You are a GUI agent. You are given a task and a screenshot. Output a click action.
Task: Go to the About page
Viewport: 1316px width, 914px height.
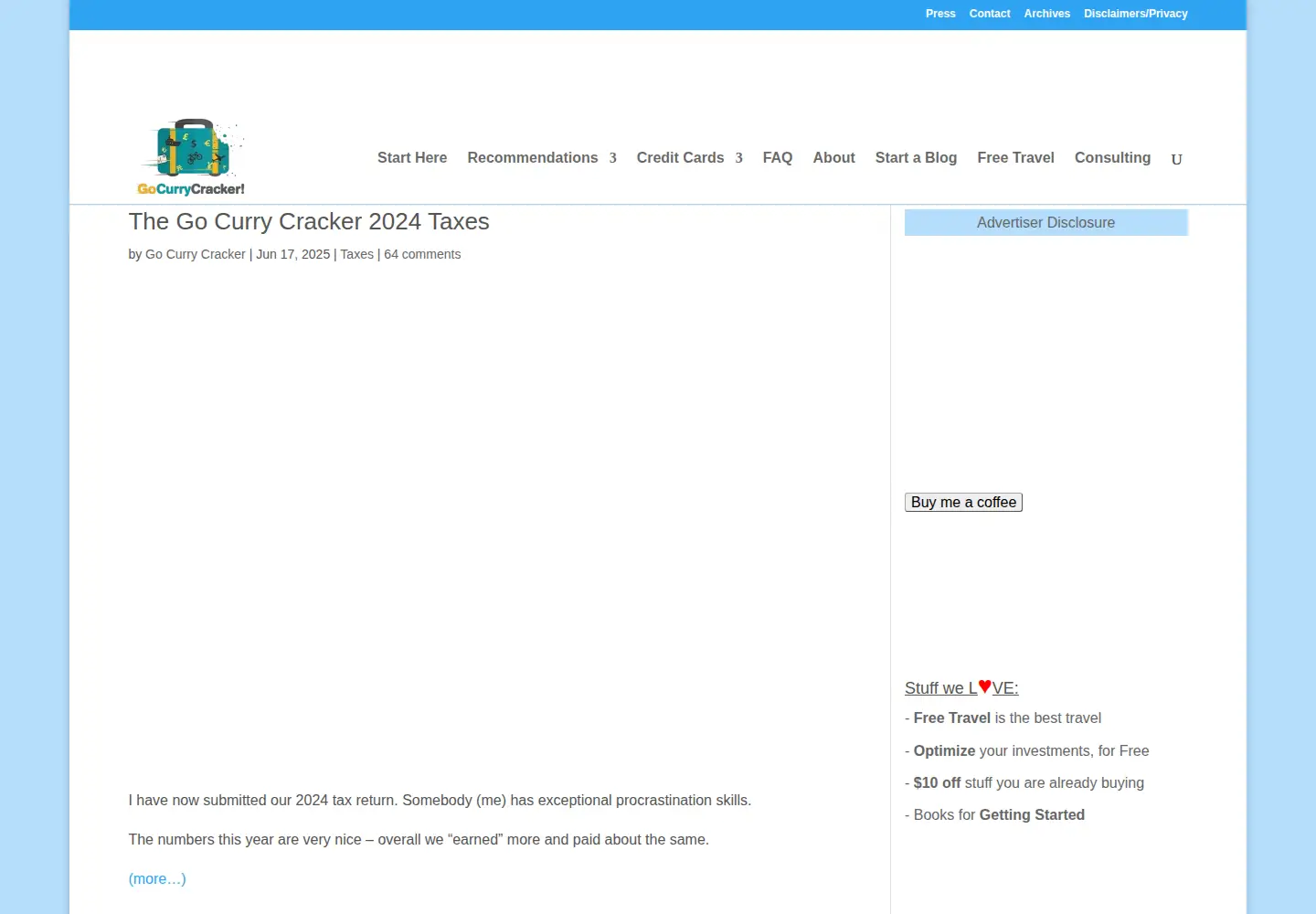pyautogui.click(x=834, y=157)
